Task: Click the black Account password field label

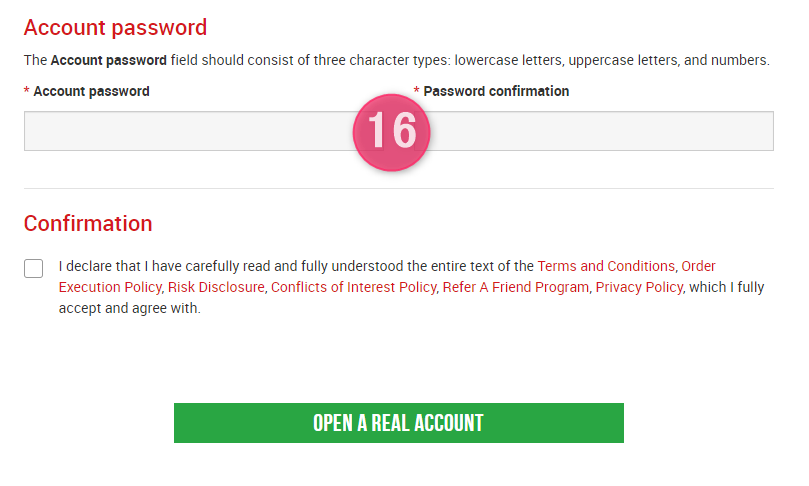Action: [91, 91]
